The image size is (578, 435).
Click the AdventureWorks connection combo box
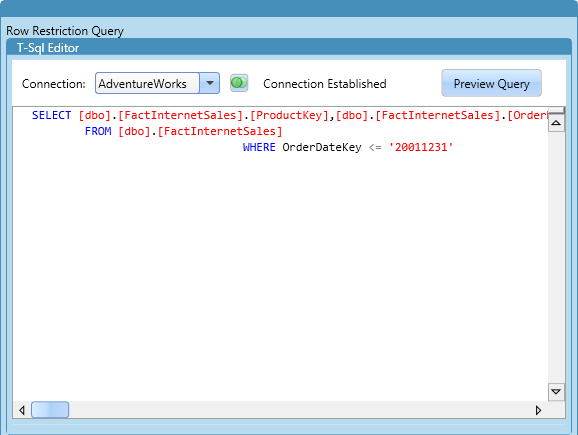157,83
